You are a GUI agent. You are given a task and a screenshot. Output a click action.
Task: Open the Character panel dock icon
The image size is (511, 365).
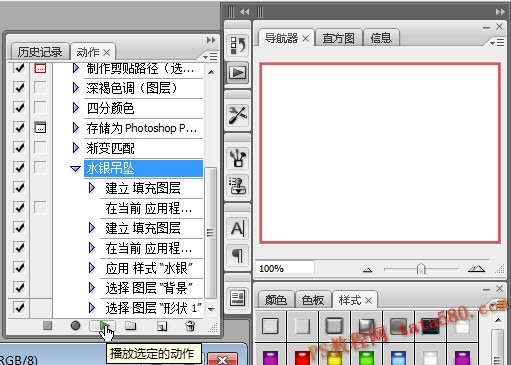point(238,228)
